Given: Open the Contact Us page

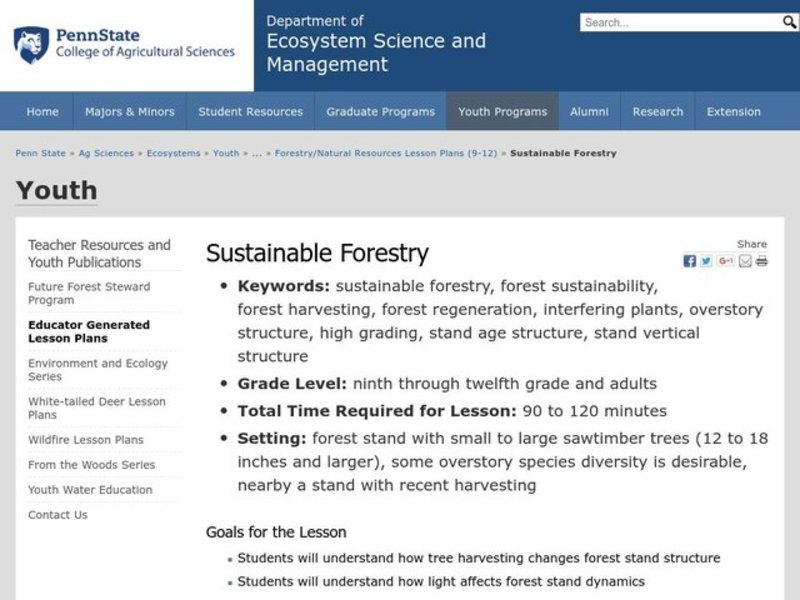Looking at the screenshot, I should click(x=57, y=514).
